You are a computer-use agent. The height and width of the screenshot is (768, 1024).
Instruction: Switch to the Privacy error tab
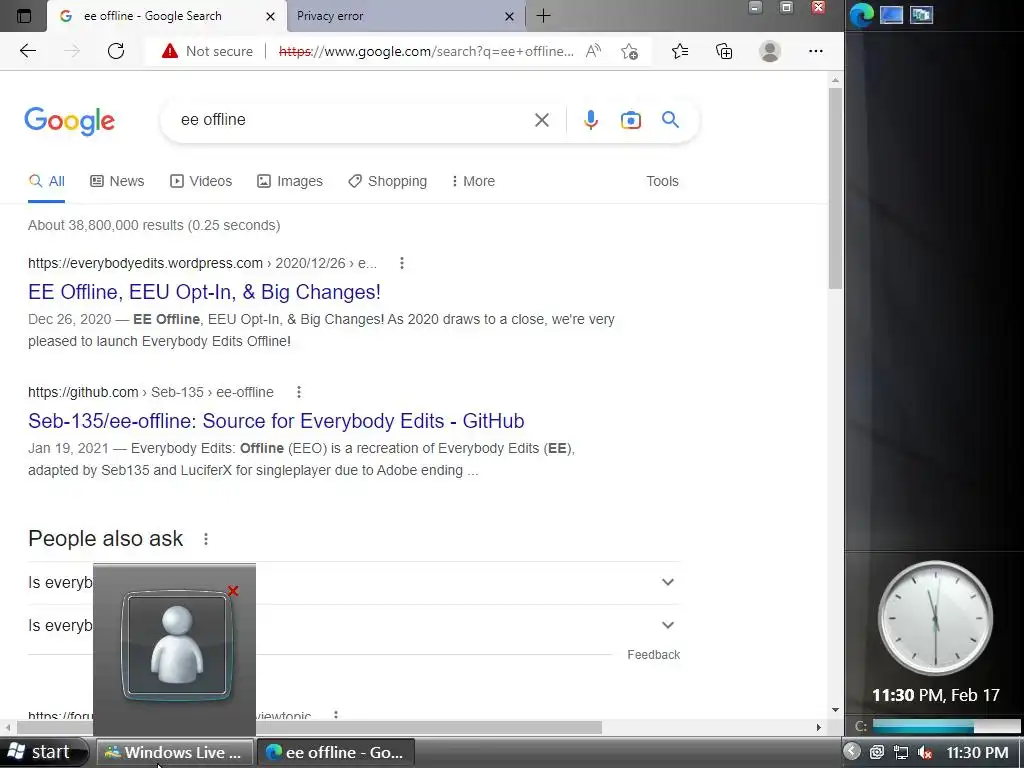tap(405, 16)
